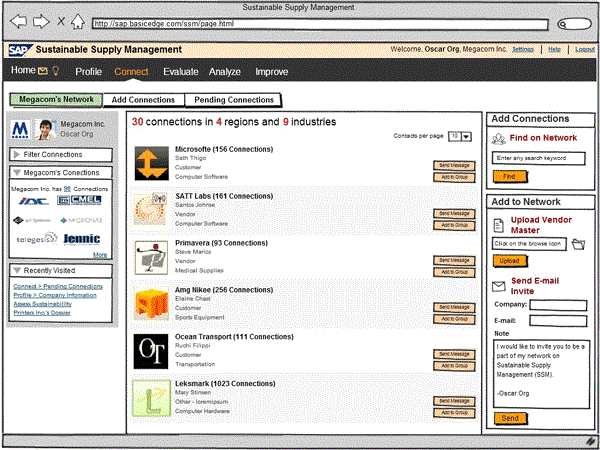The height and width of the screenshot is (450, 600).
Task: Click the Megacom M logo in sidebar
Action: (21, 129)
